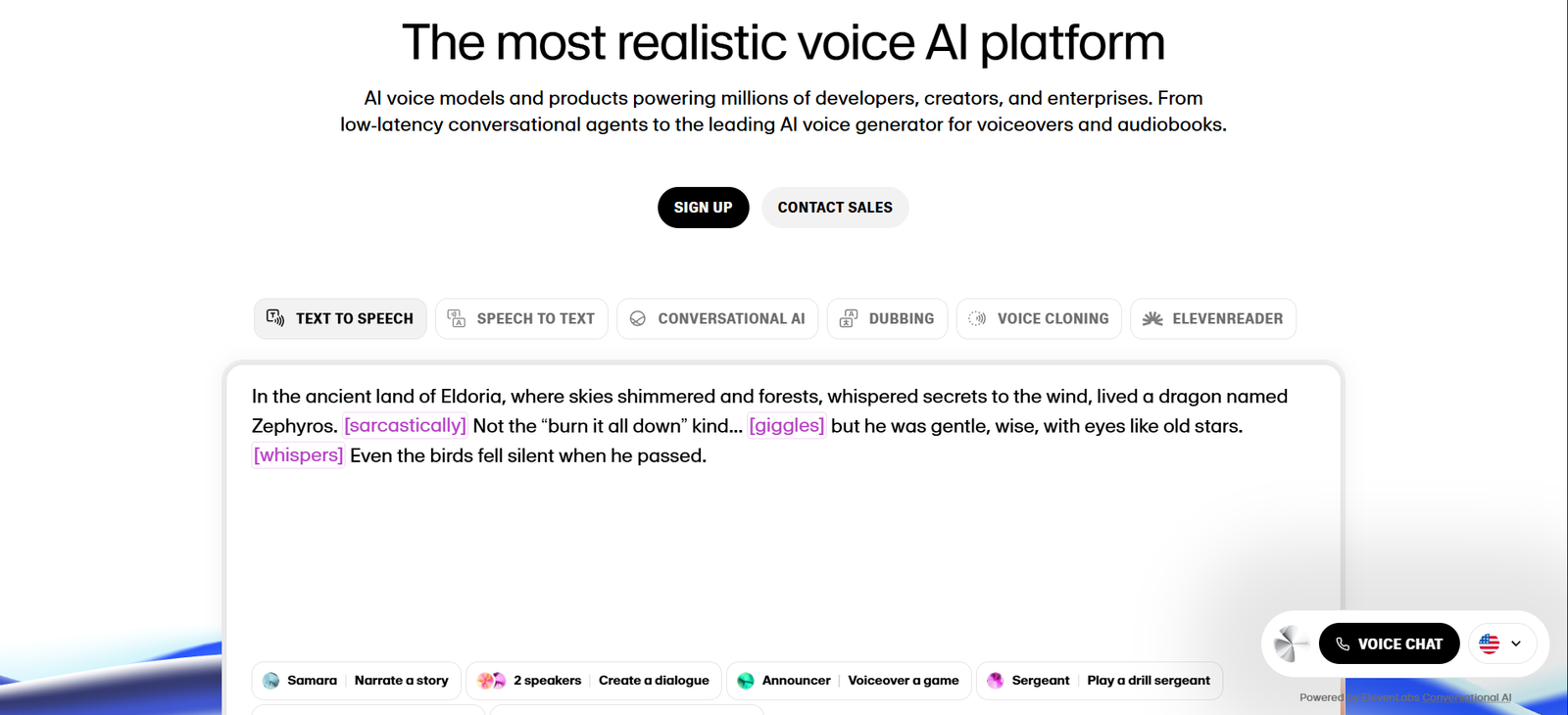Click the Dubbing translation icon

849,318
